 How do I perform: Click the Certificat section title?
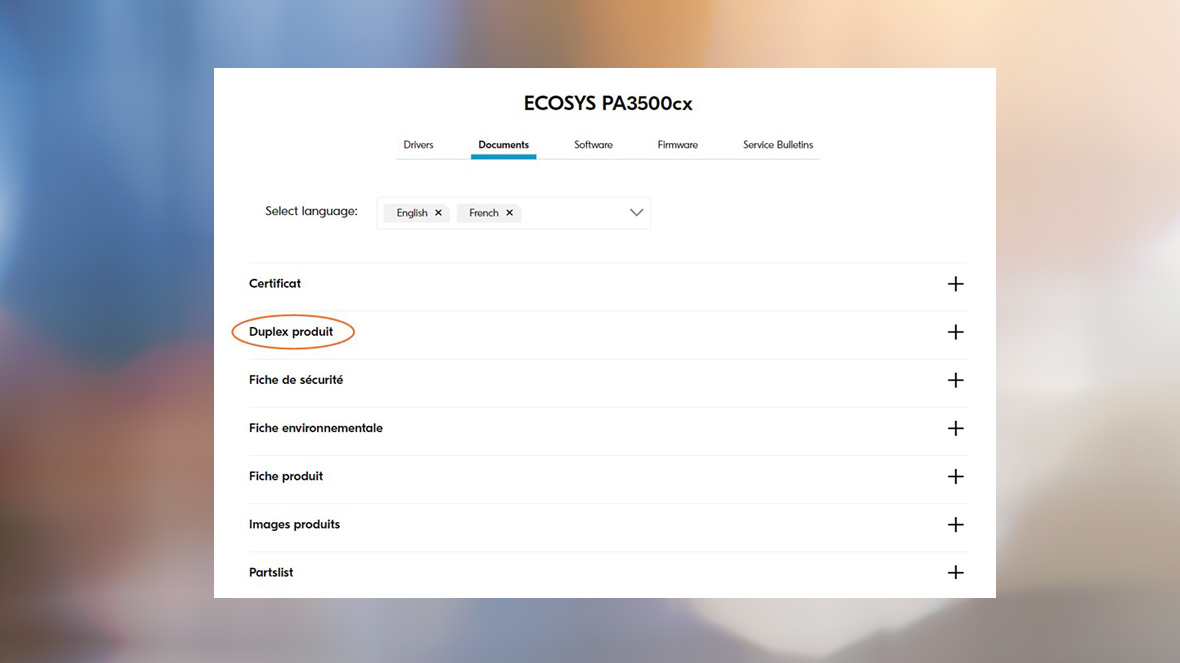tap(275, 284)
